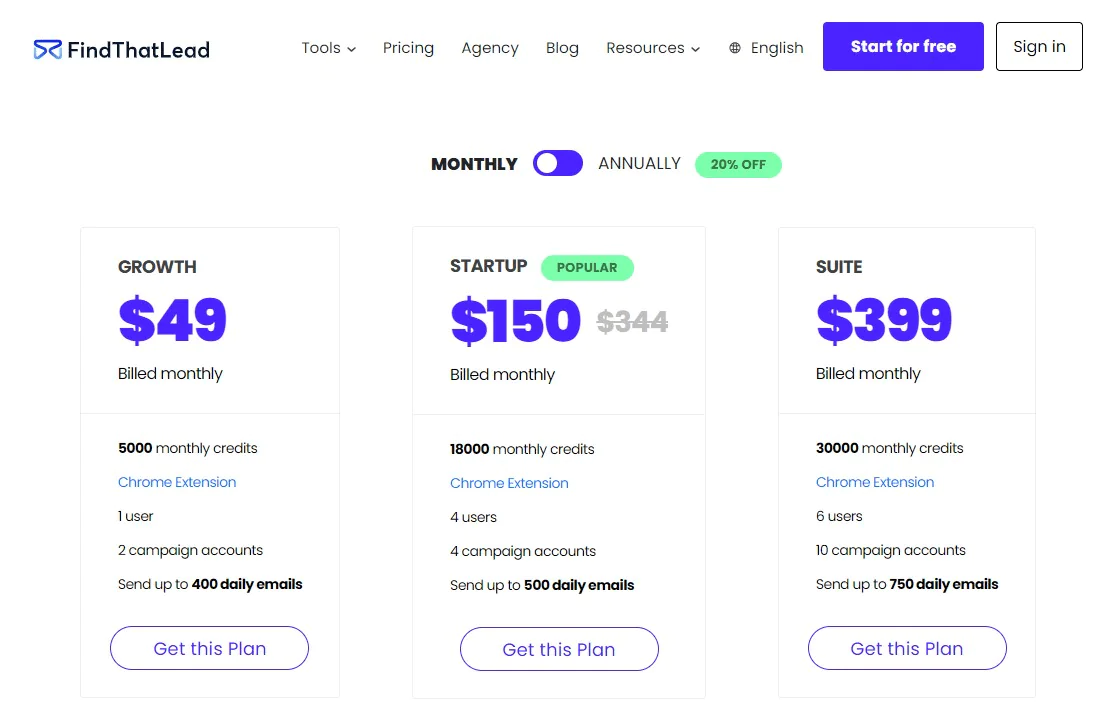The height and width of the screenshot is (719, 1116).
Task: Select the MONTHLY billing label
Action: click(474, 164)
